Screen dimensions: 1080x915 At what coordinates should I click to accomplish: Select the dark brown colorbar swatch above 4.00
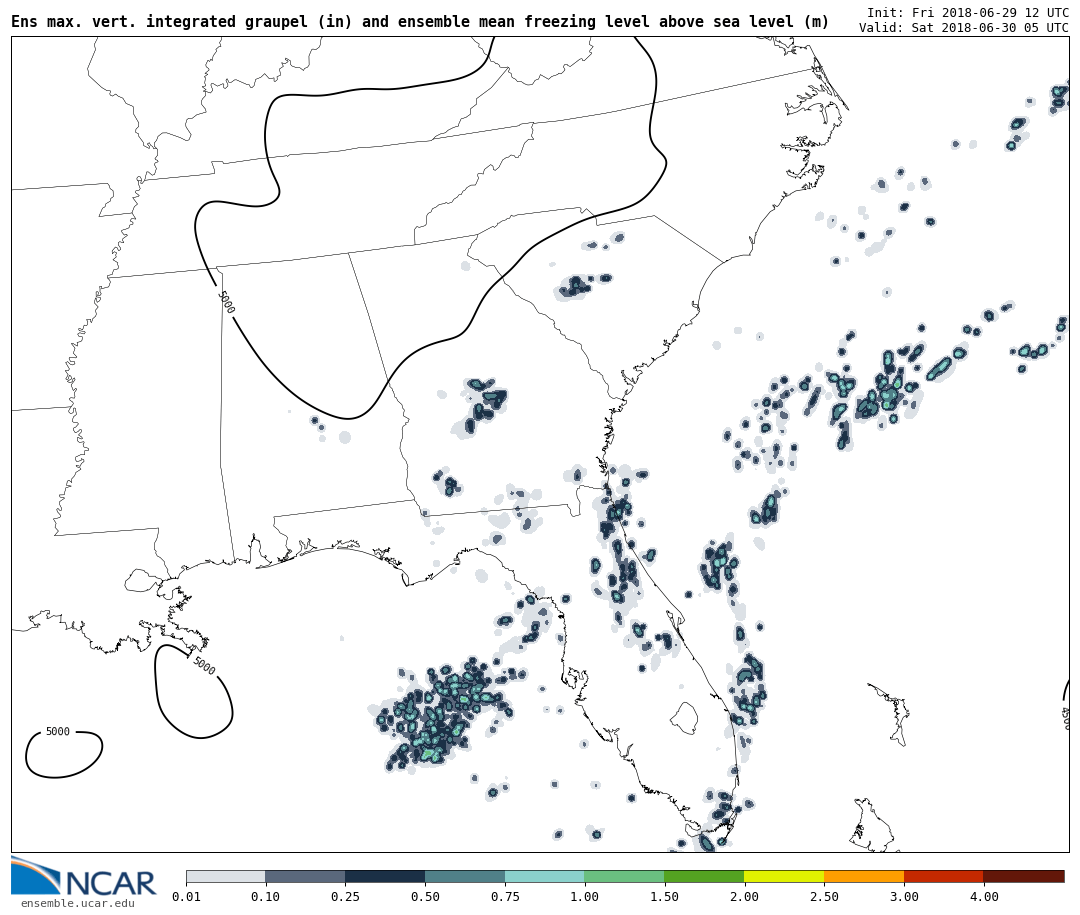(x=1024, y=876)
